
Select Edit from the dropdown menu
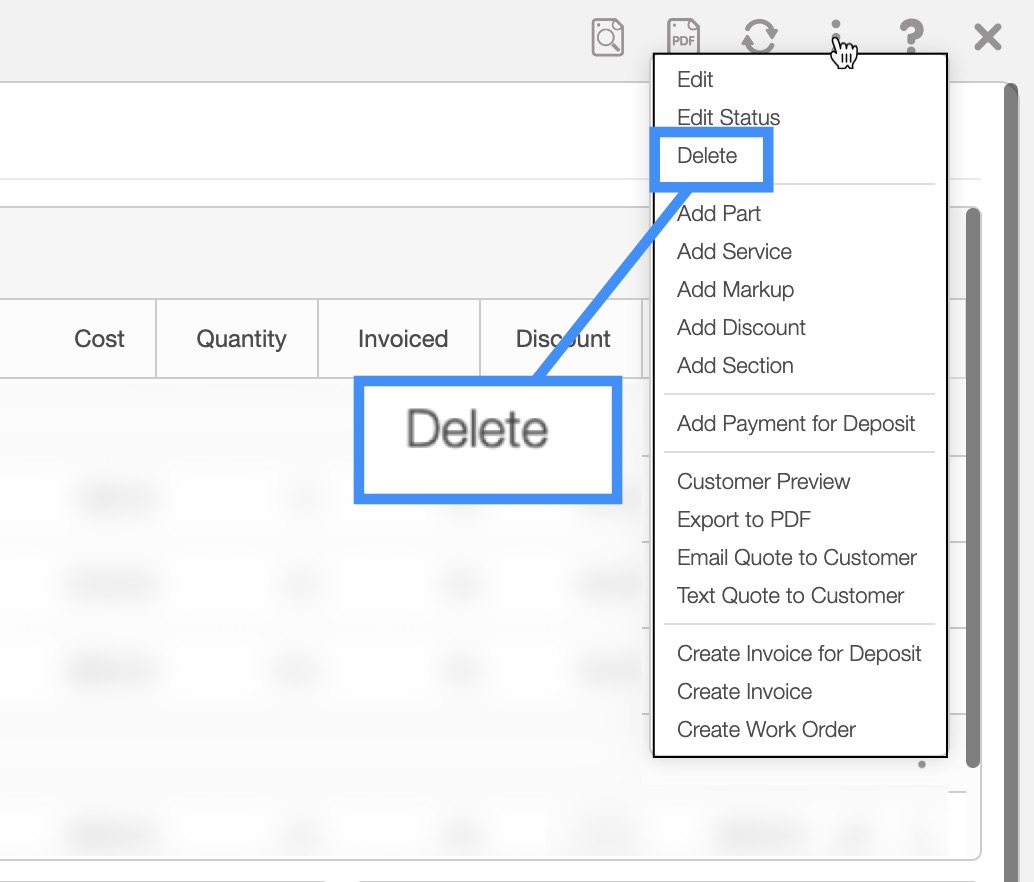[x=695, y=80]
